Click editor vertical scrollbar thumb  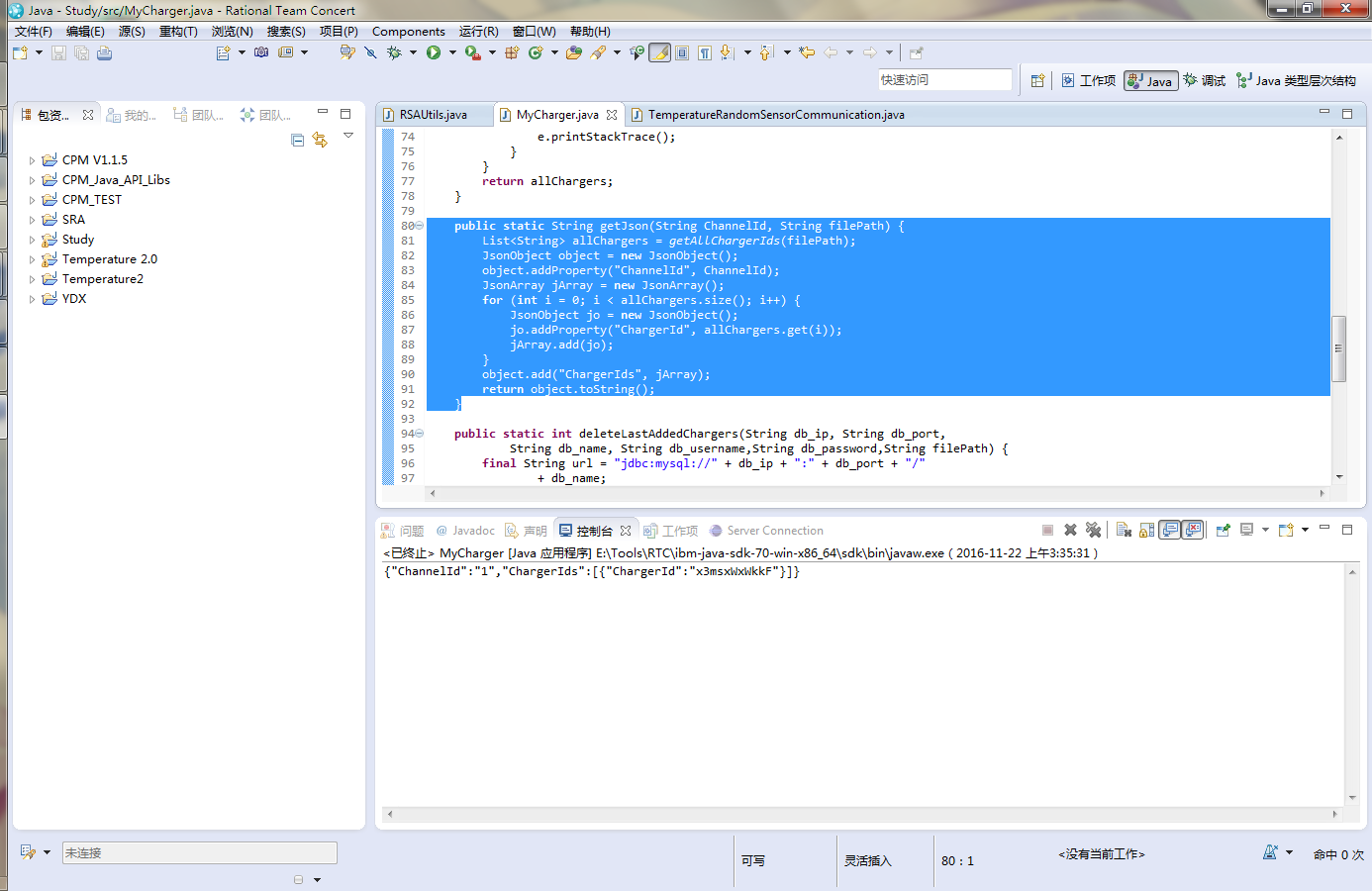pyautogui.click(x=1338, y=348)
